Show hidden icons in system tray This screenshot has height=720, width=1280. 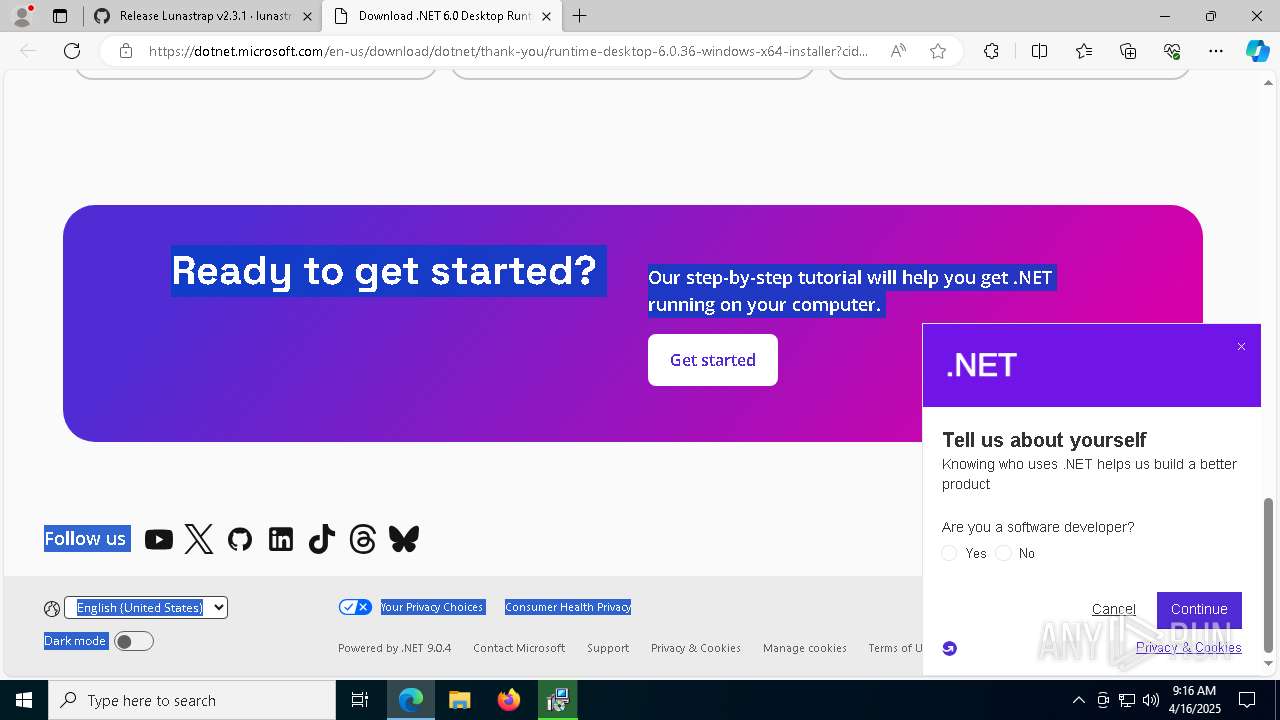click(x=1078, y=700)
